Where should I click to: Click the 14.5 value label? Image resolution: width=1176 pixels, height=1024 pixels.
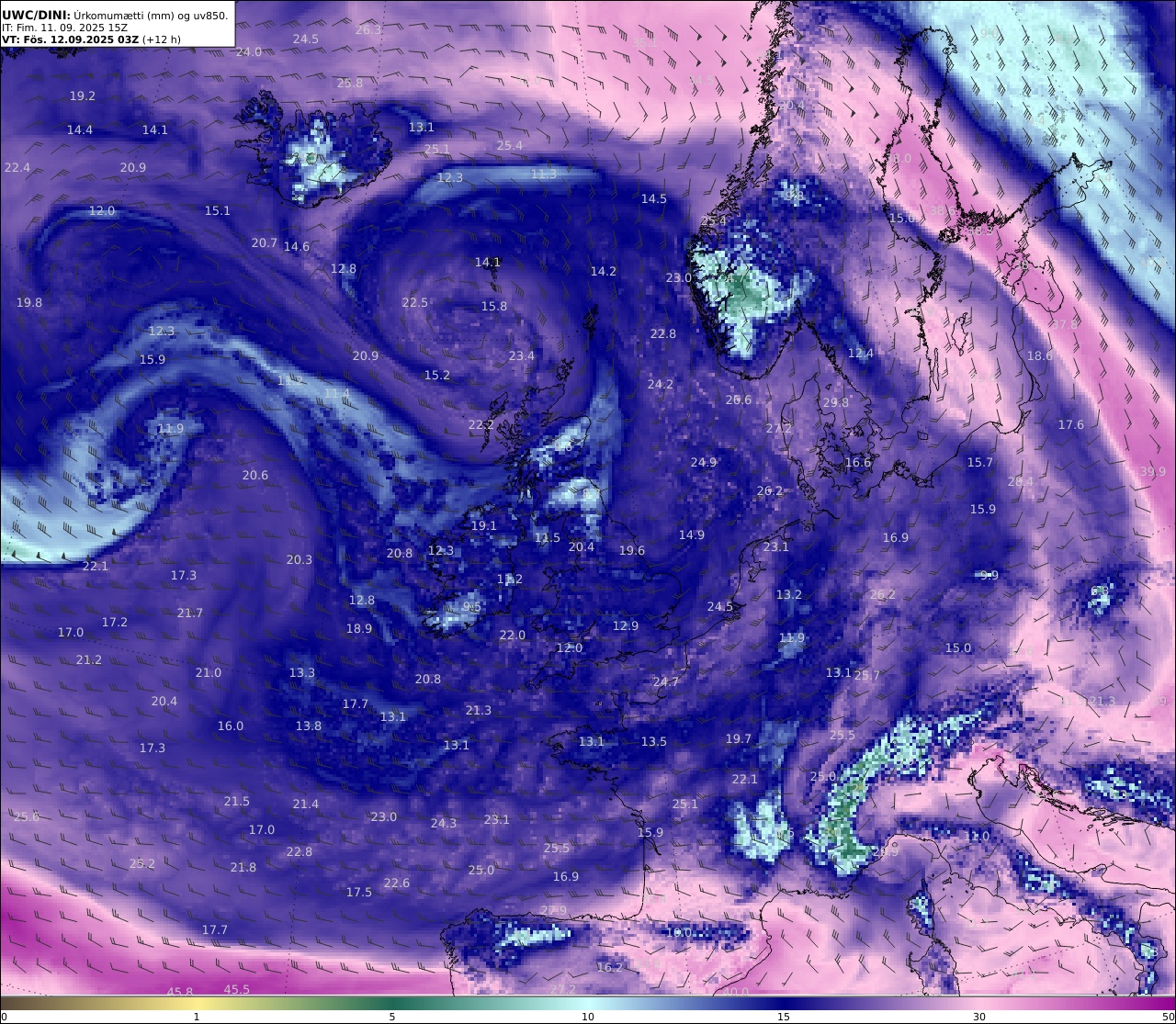point(654,199)
